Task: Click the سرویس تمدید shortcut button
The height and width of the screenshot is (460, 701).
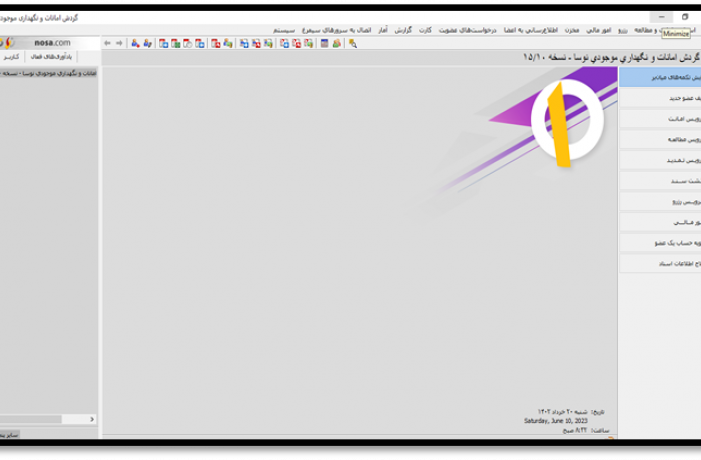Action: click(x=660, y=160)
